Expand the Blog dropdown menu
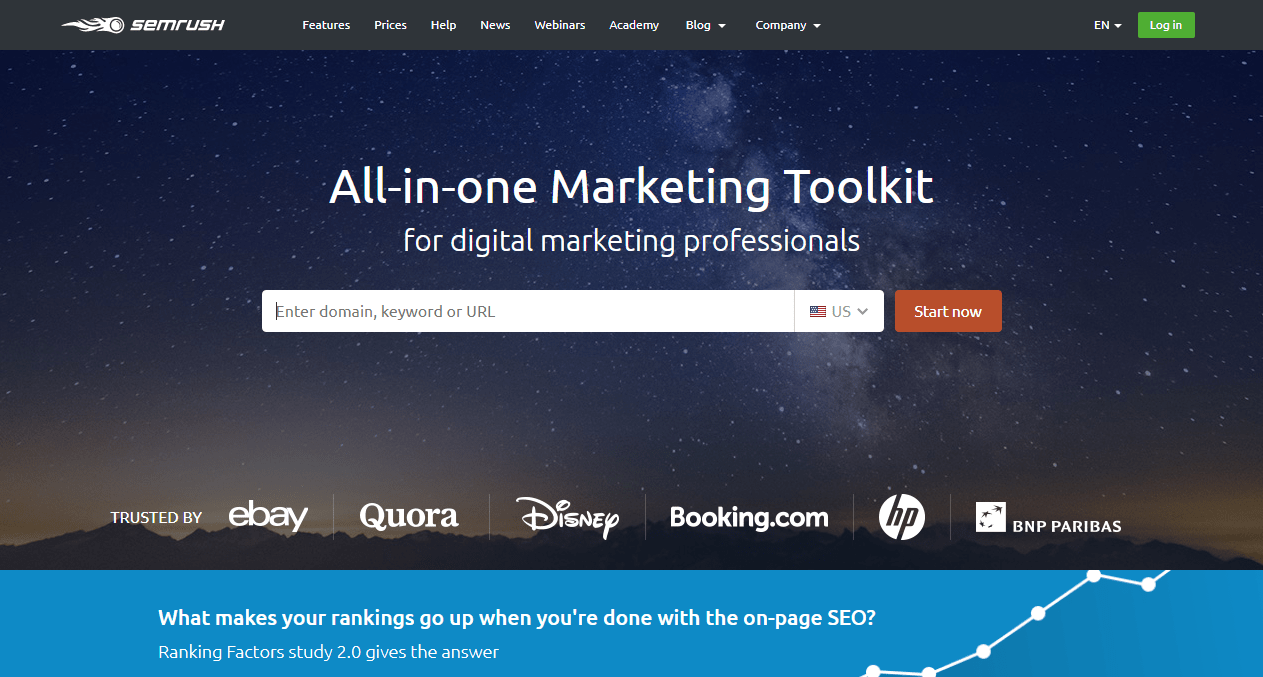The height and width of the screenshot is (677, 1263). coord(706,25)
